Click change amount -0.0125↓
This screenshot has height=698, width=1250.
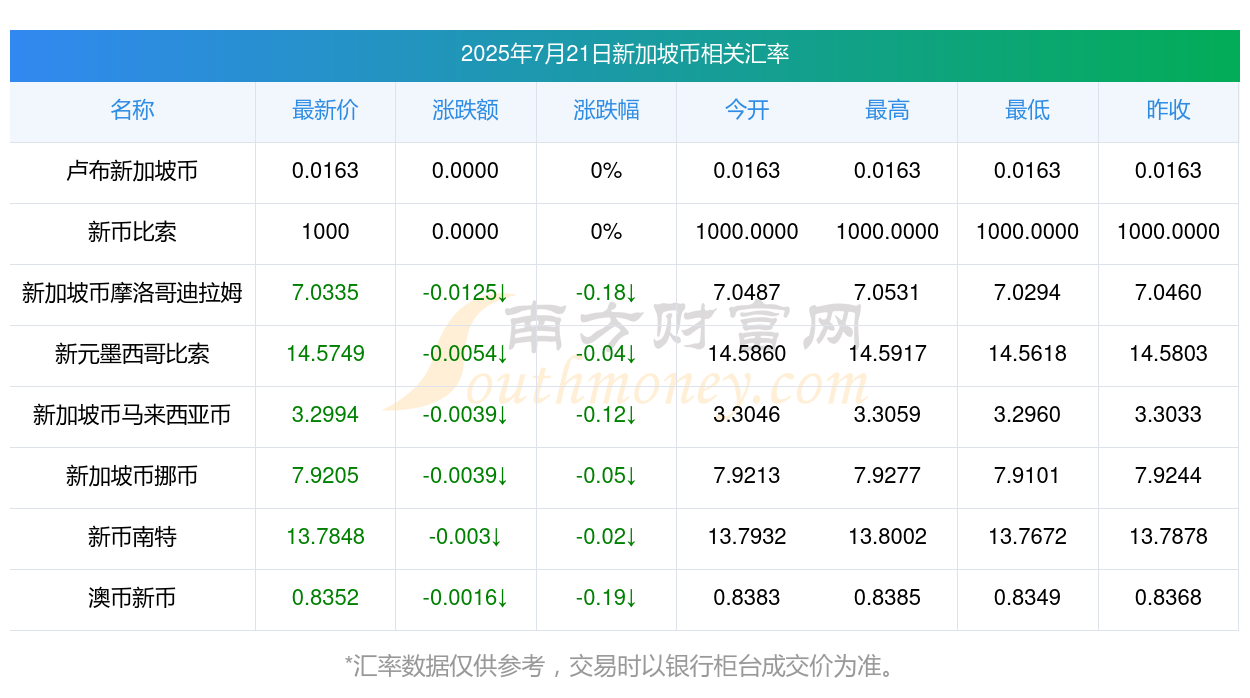pyautogui.click(x=465, y=293)
